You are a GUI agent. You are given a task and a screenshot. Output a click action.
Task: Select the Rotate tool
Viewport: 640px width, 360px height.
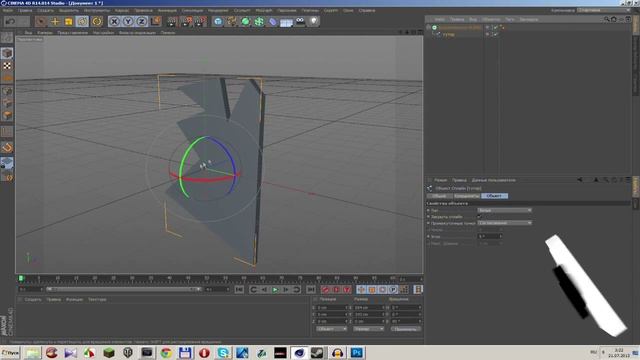tap(82, 21)
